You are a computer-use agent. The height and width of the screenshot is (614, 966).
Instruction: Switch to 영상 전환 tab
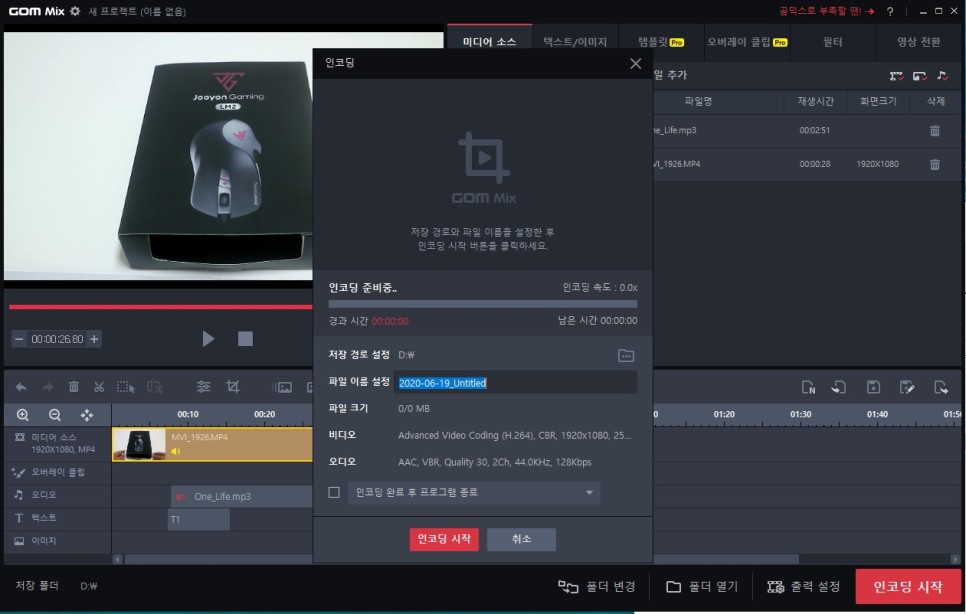(918, 42)
